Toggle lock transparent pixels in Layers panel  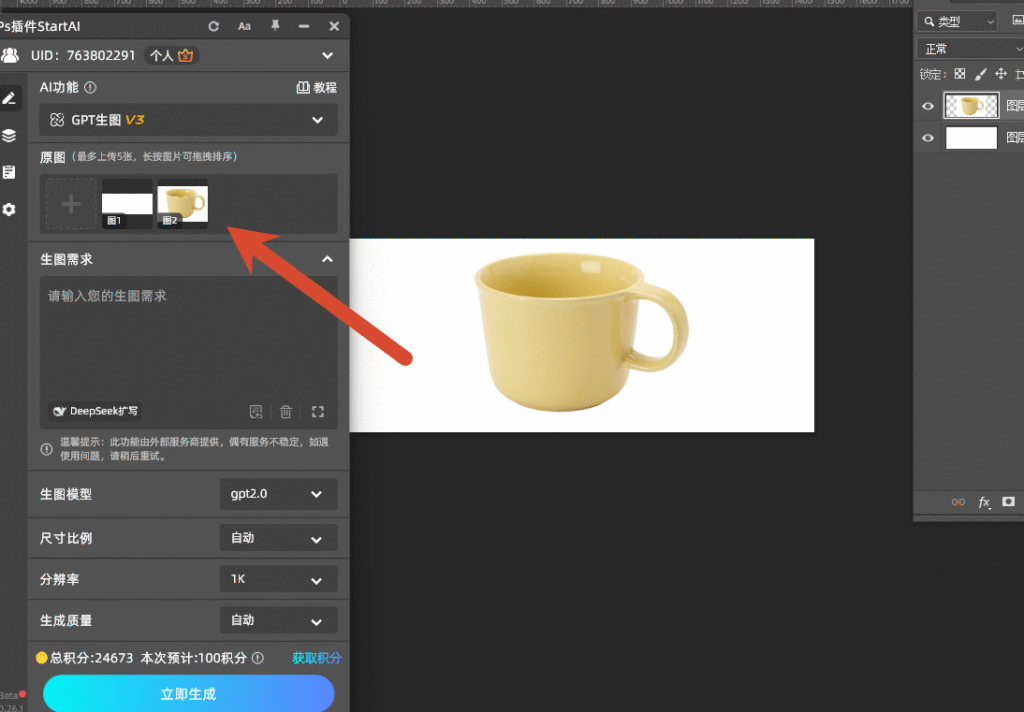click(x=959, y=74)
